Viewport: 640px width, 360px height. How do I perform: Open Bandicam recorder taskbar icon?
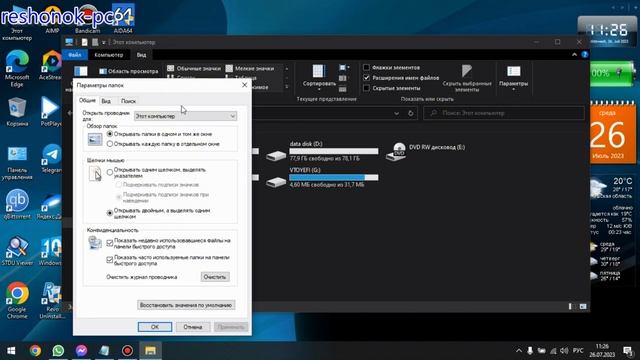click(127, 351)
